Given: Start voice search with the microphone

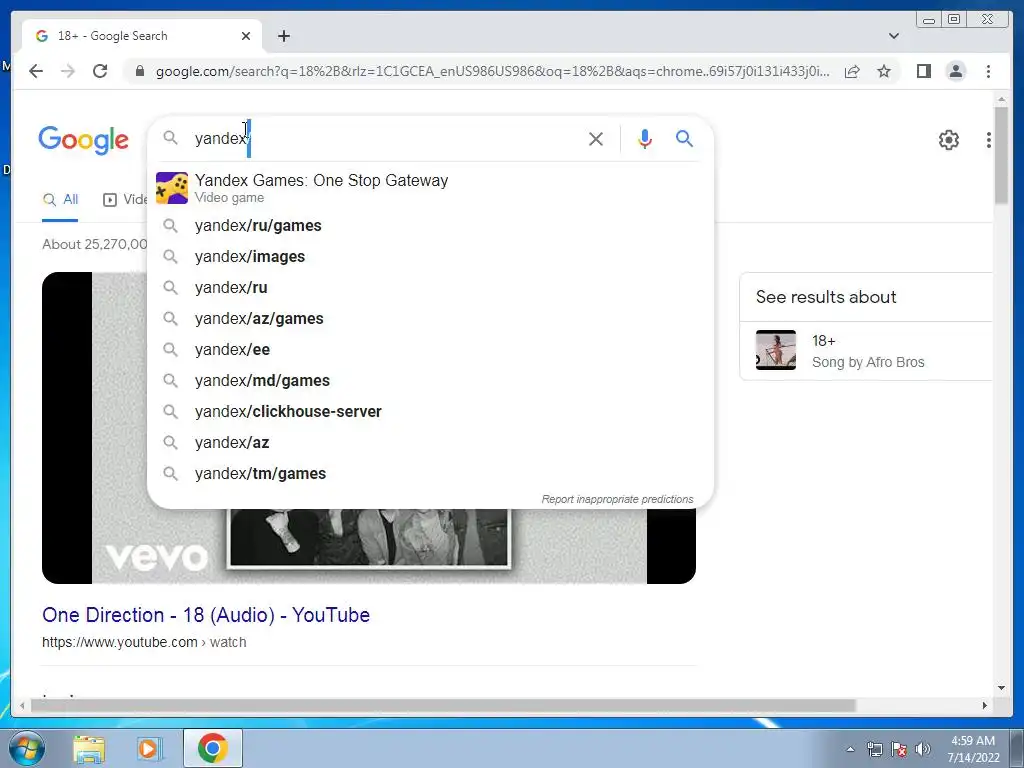Looking at the screenshot, I should point(645,138).
